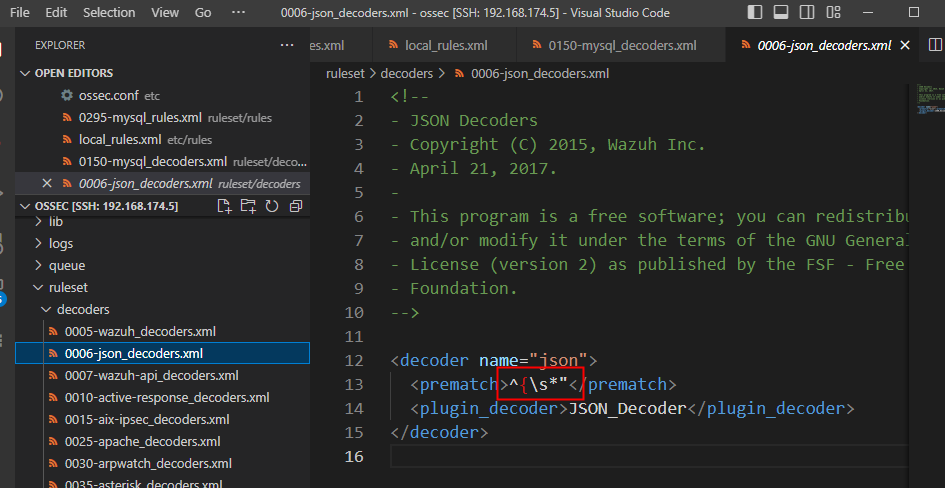The image size is (945, 488).
Task: Click 0006-json_decoders.xml in breadcrumb
Action: (x=540, y=74)
